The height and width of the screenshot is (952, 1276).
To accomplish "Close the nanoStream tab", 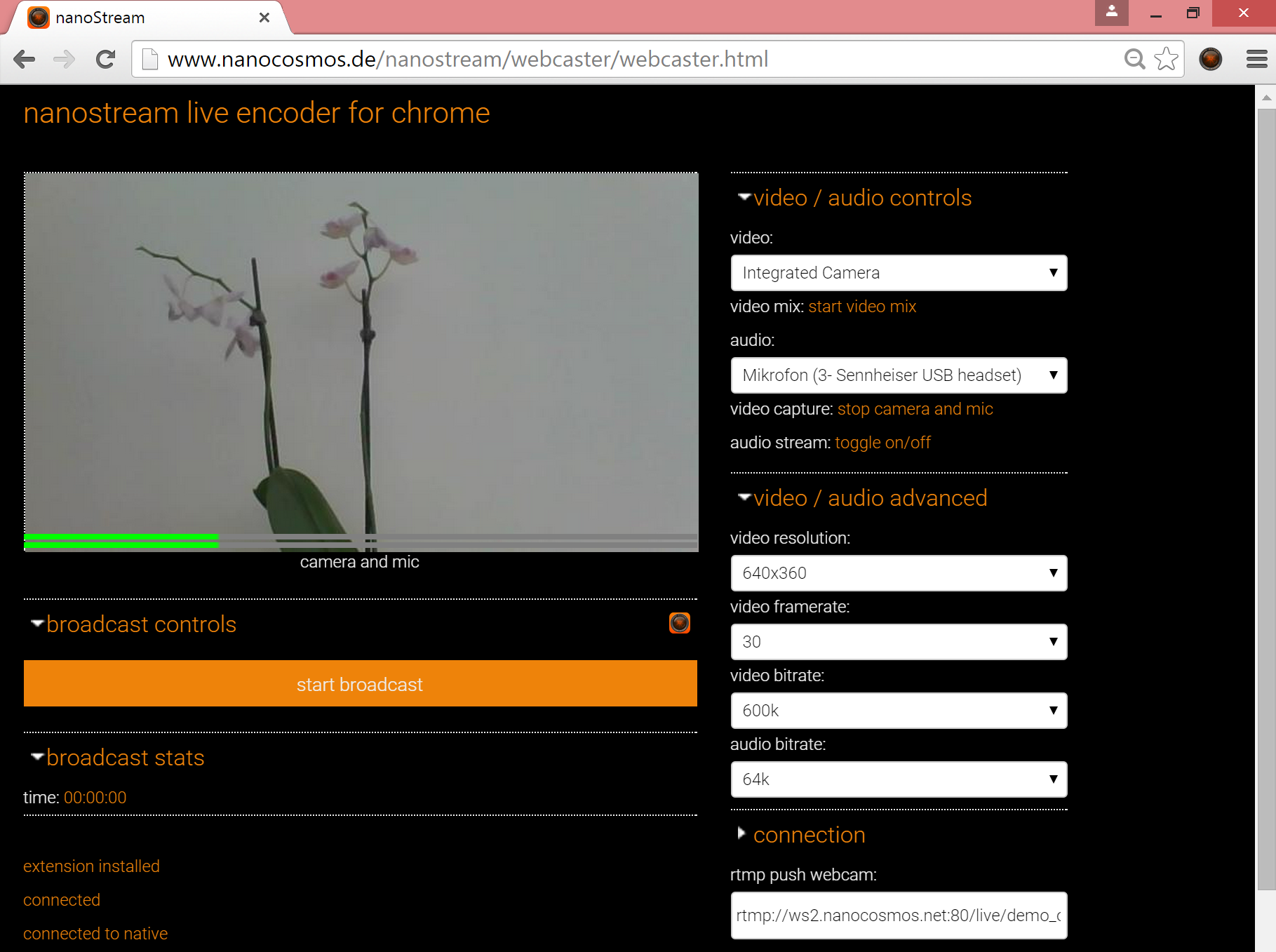I will pos(264,18).
